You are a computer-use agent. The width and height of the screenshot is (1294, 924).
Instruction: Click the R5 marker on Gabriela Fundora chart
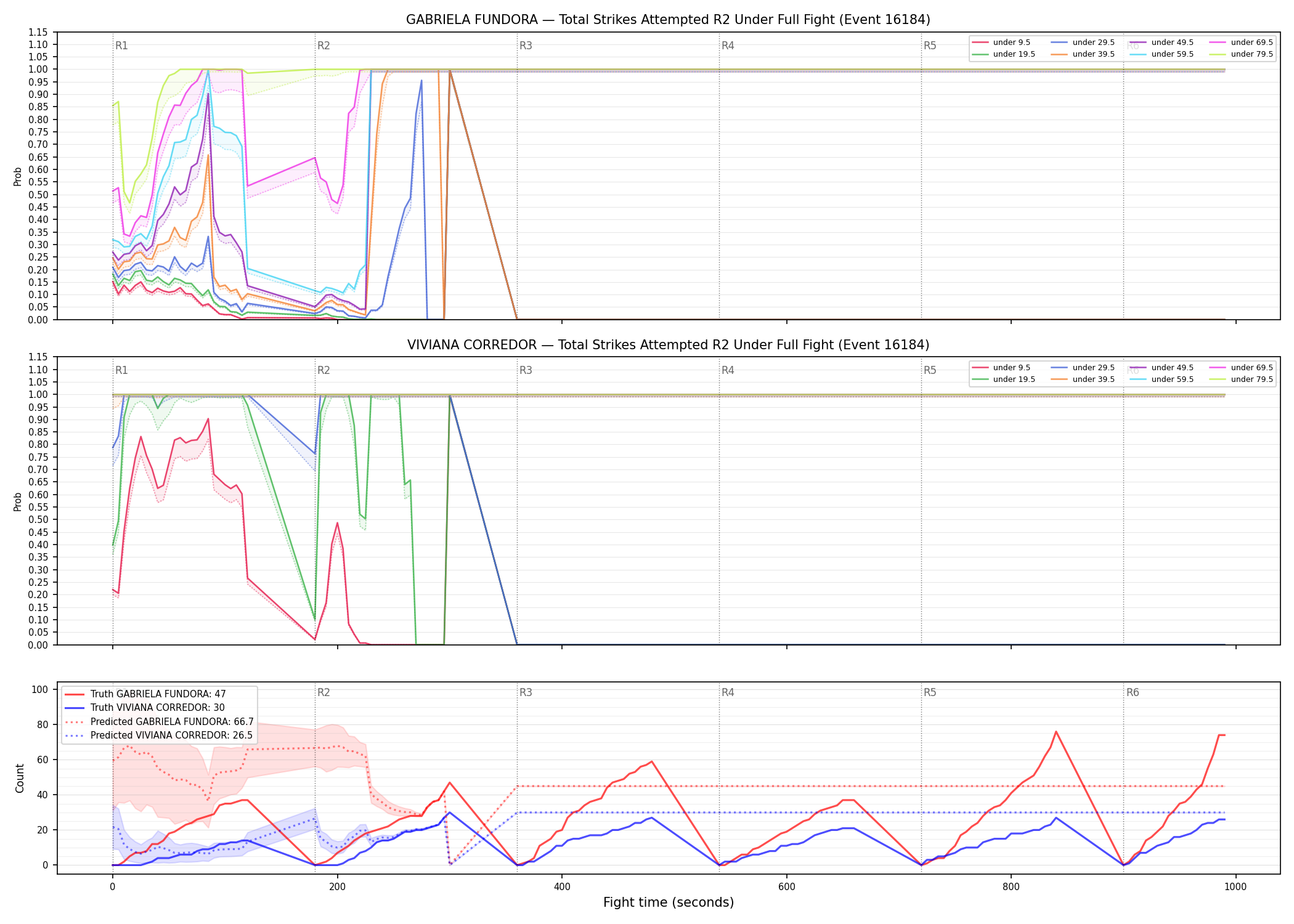(x=930, y=46)
